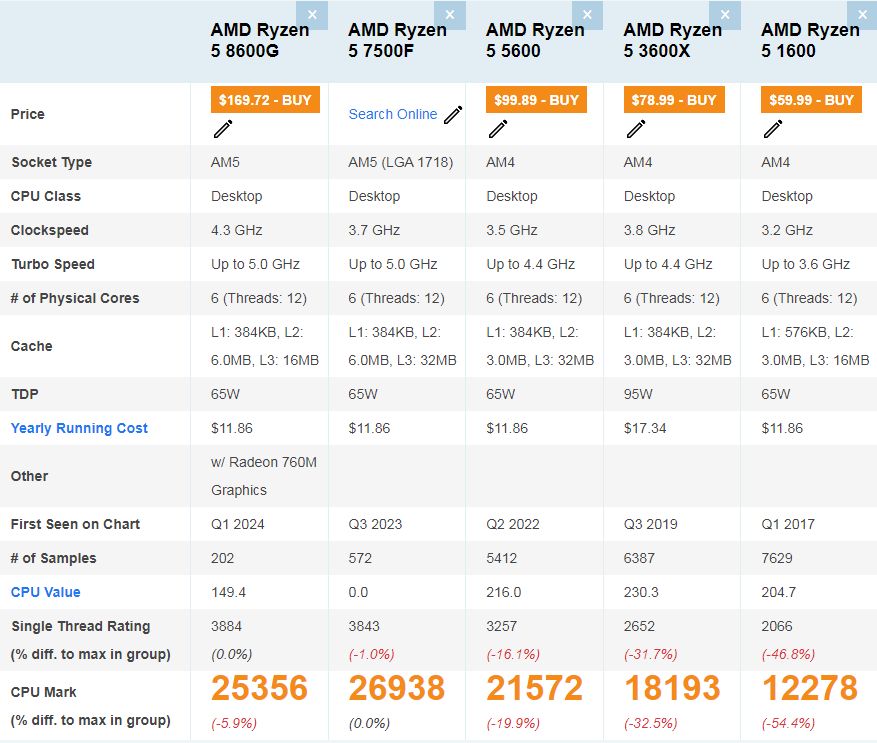Image resolution: width=877 pixels, height=743 pixels.
Task: Open the Yearly Running Cost link
Action: (x=79, y=428)
